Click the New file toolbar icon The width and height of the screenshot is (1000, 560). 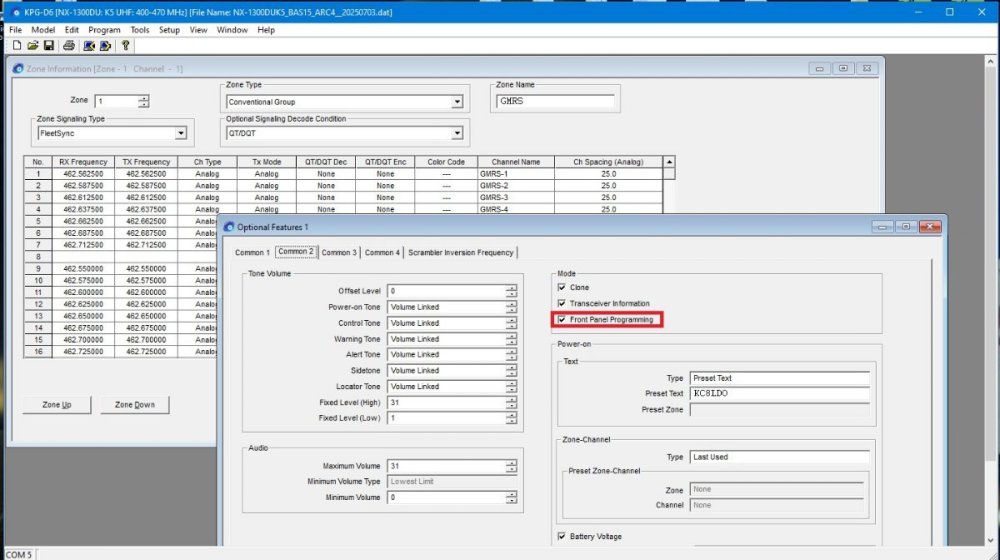(17, 45)
